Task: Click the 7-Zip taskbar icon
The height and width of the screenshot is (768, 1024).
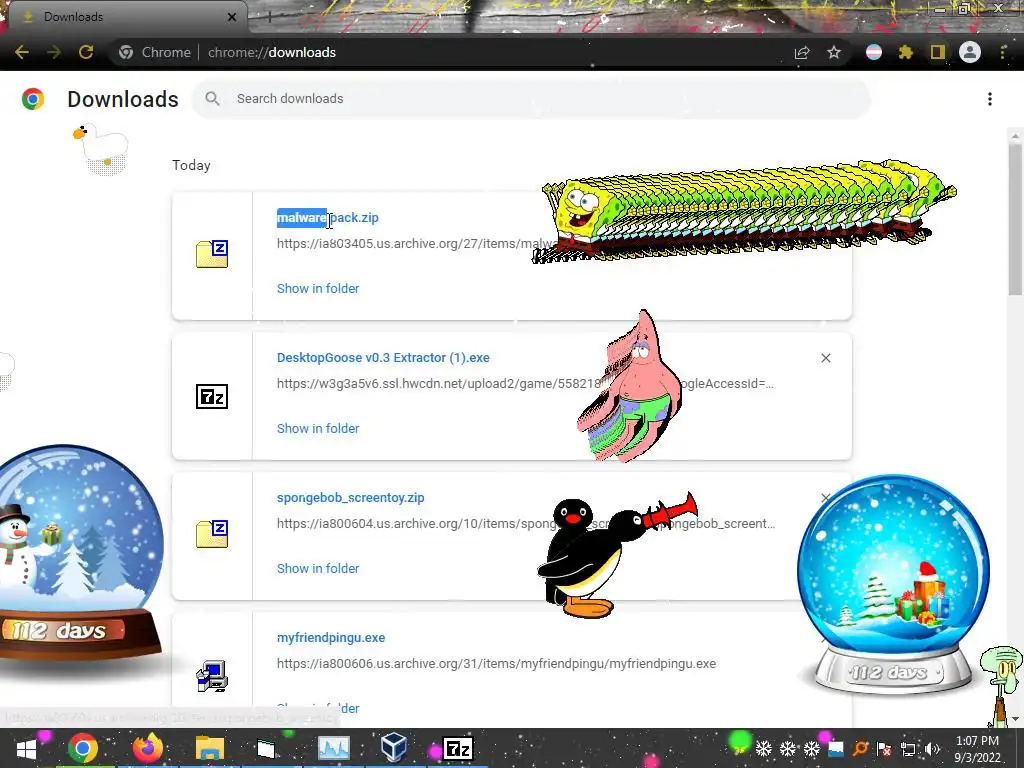Action: pos(458,748)
